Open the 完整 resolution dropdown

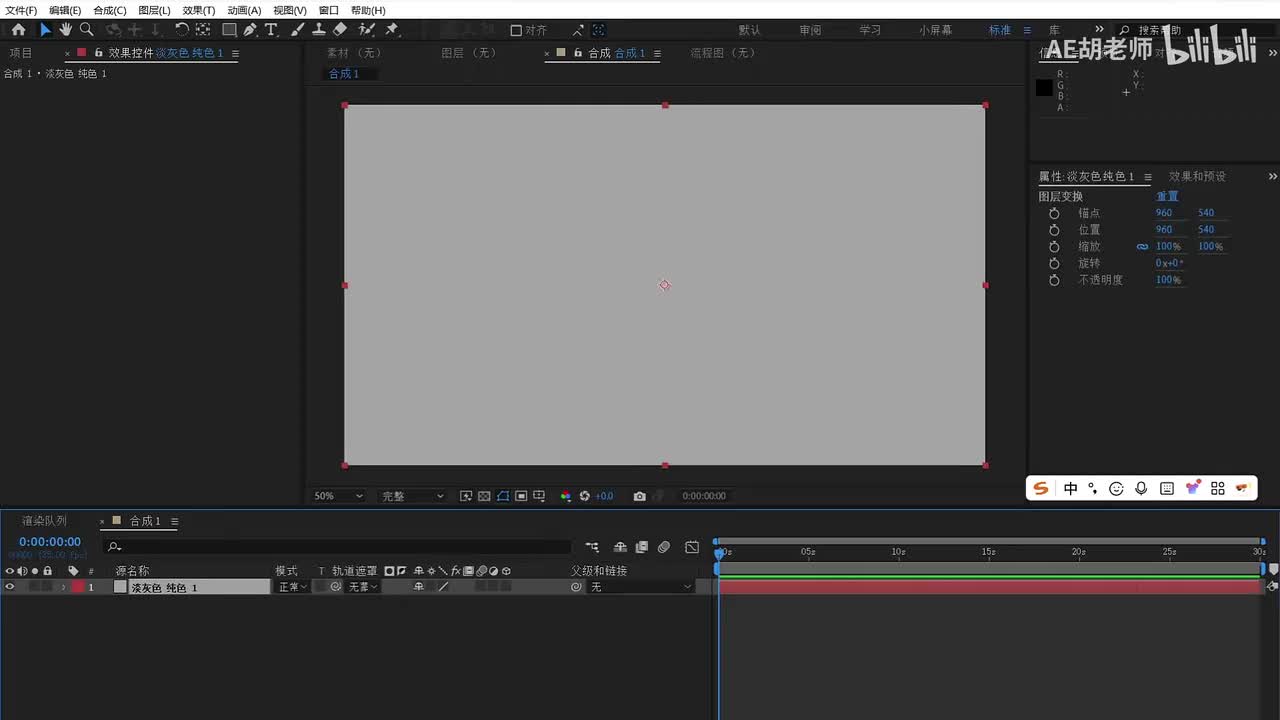coord(412,496)
